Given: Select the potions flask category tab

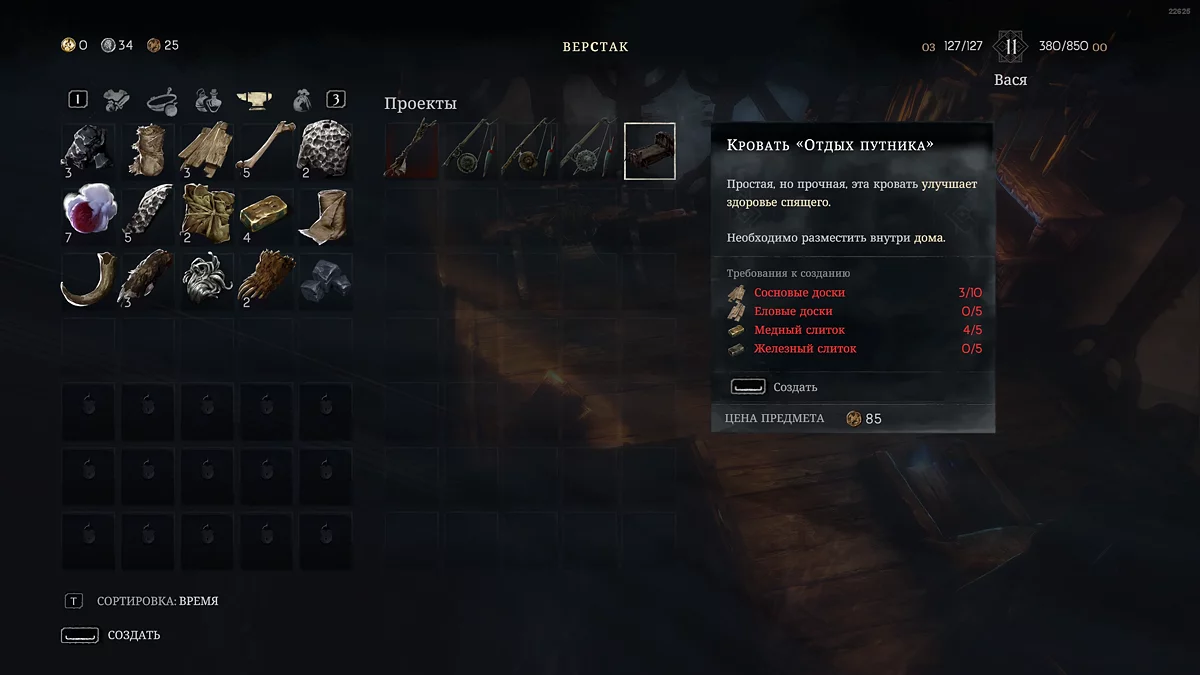Looking at the screenshot, I should coord(208,99).
